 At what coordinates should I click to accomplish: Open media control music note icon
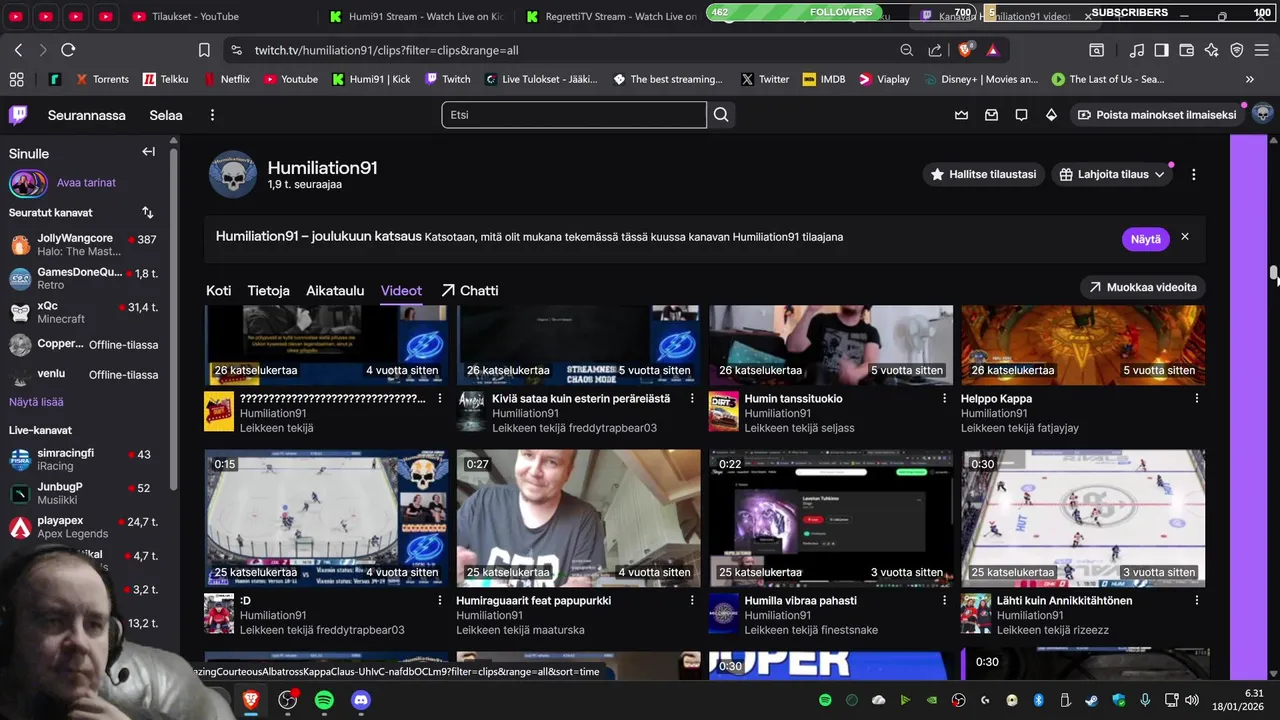1136,50
